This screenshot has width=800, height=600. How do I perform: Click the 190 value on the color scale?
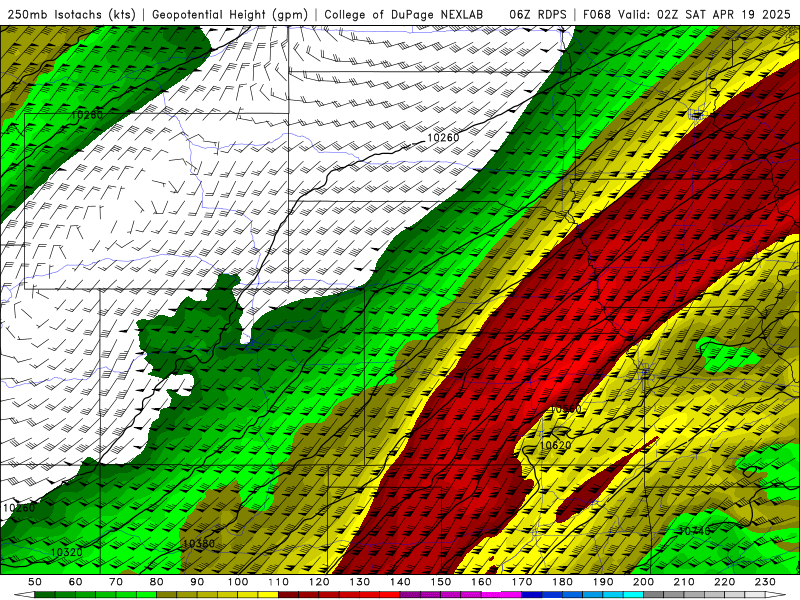click(603, 582)
